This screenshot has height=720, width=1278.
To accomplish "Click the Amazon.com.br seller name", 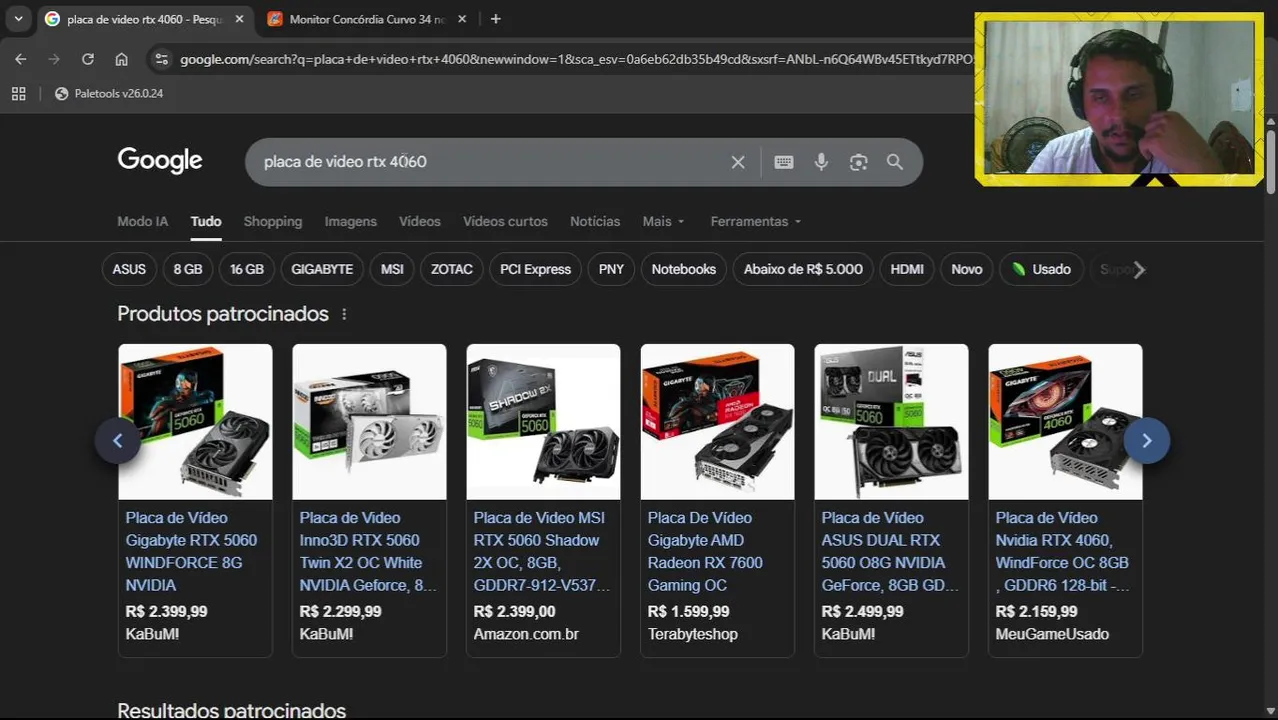I will pos(526,634).
